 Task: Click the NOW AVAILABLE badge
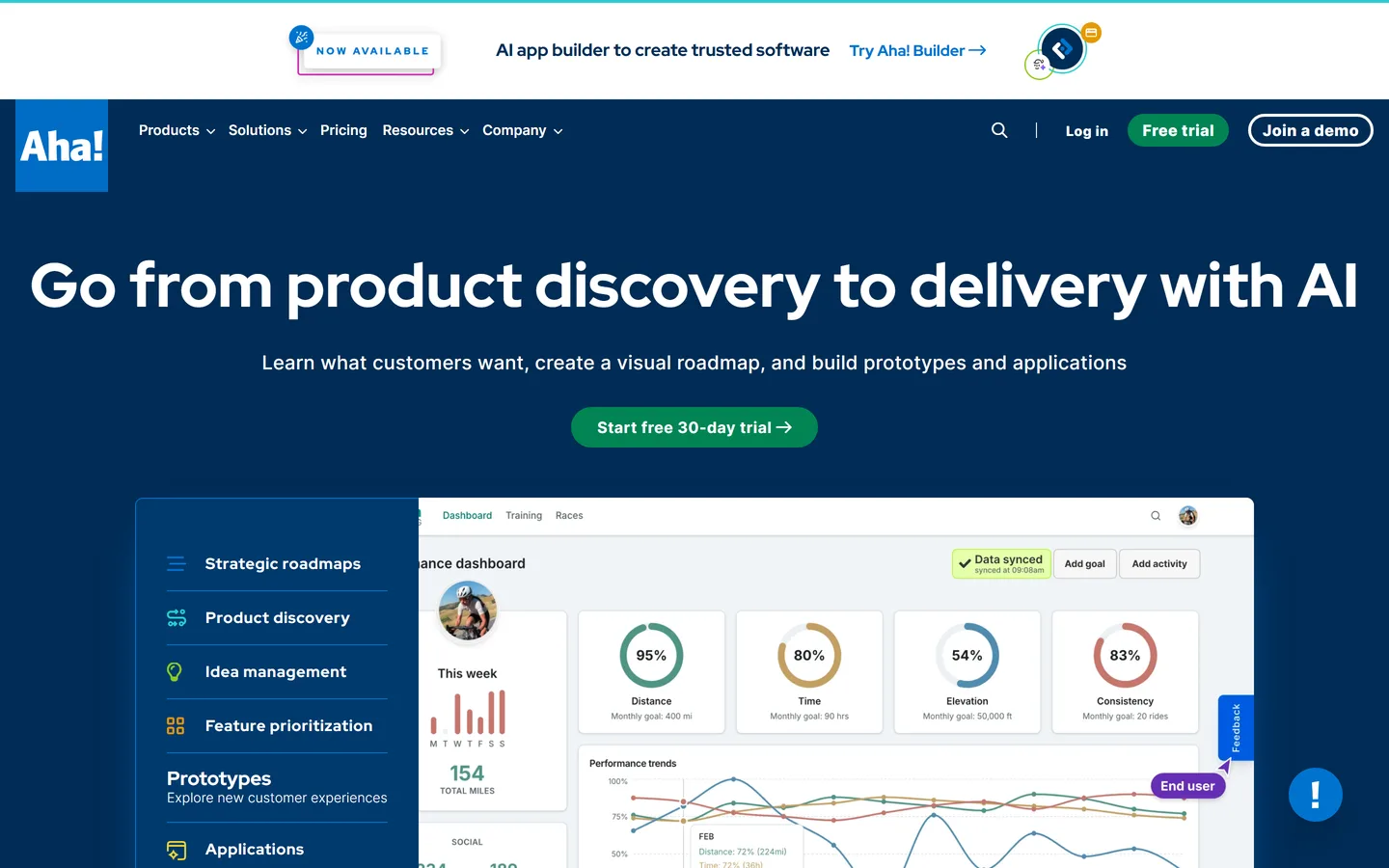pyautogui.click(x=371, y=51)
